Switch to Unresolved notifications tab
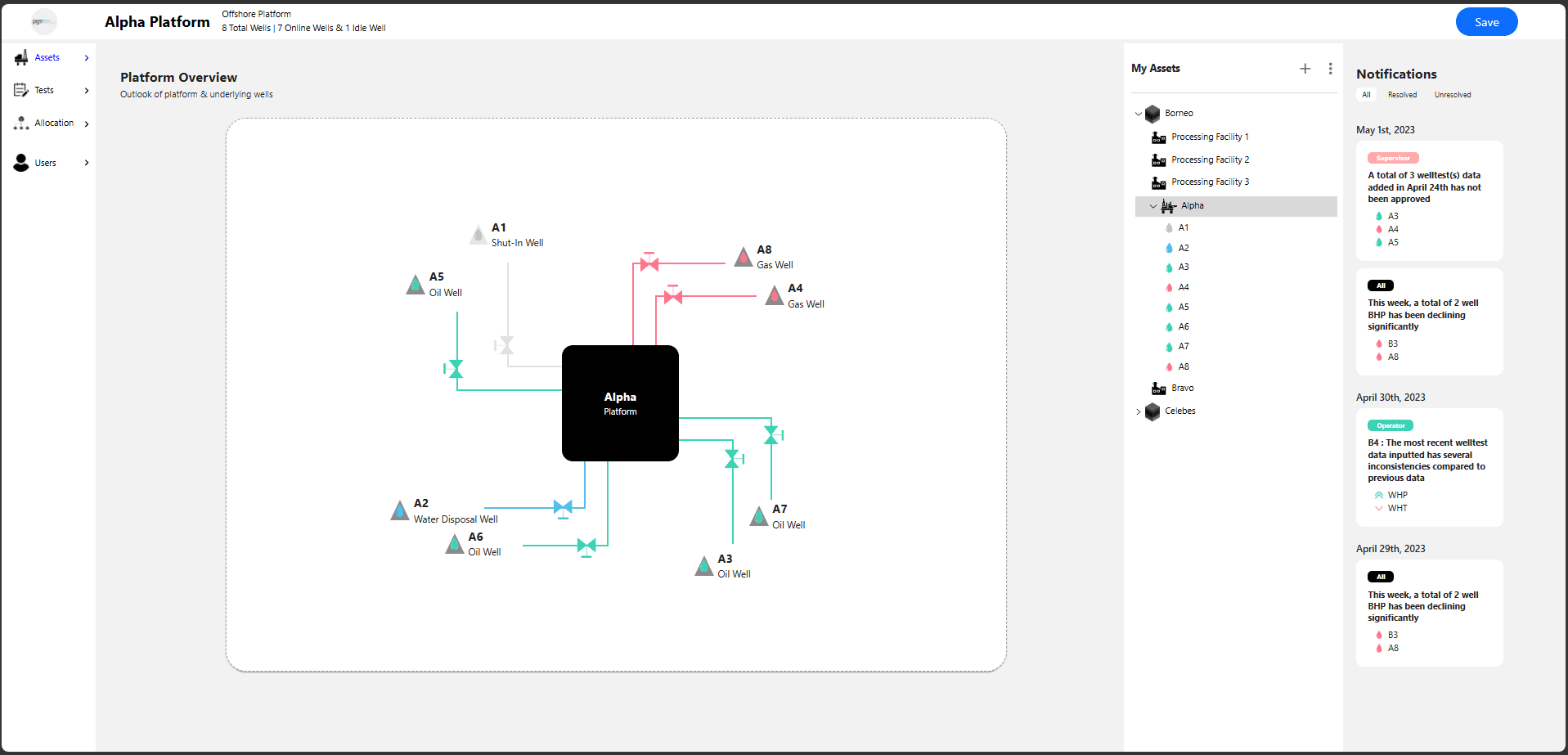This screenshot has width=1568, height=755. pyautogui.click(x=1453, y=95)
